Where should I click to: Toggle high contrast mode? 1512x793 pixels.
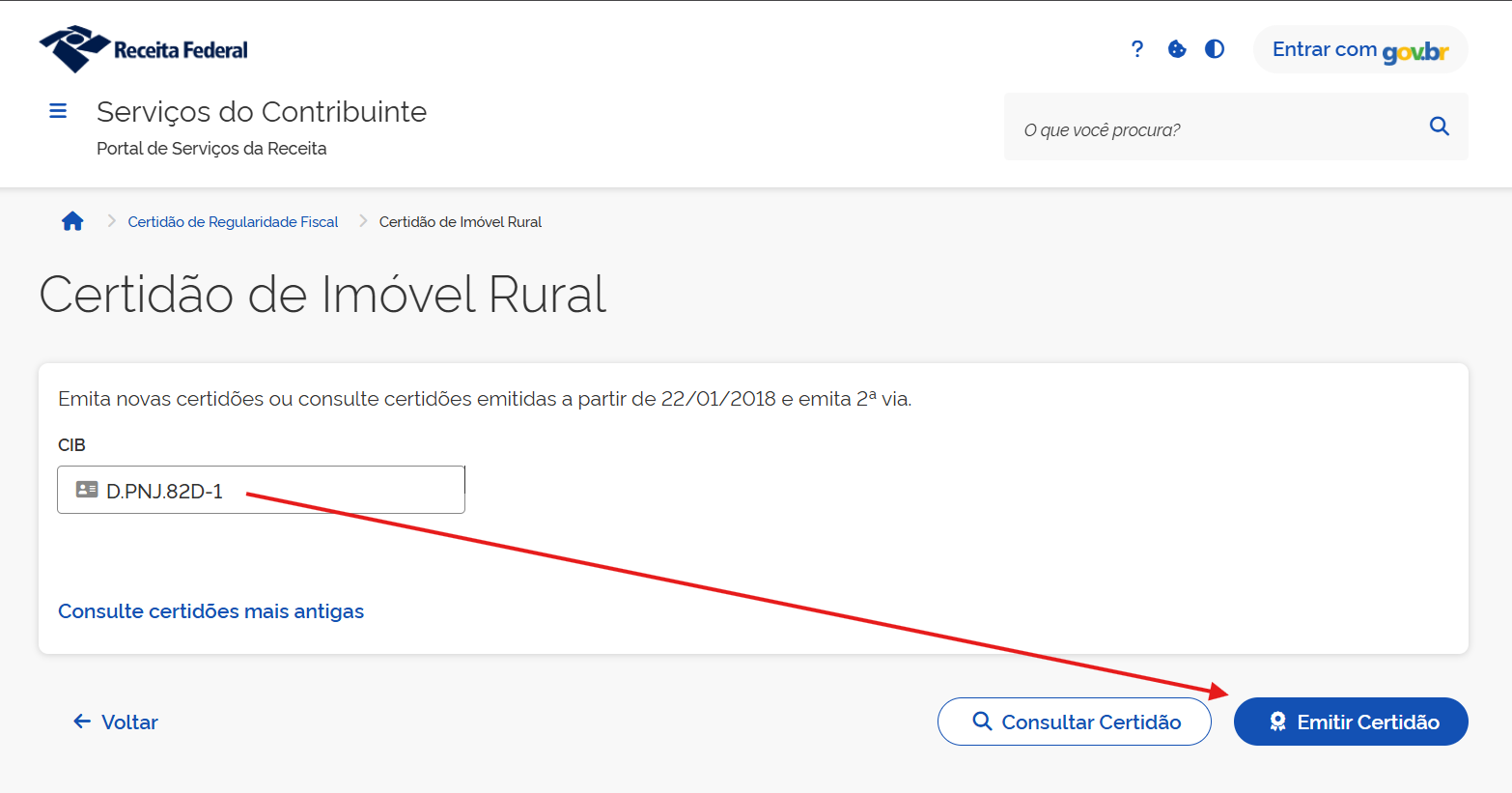(1215, 49)
